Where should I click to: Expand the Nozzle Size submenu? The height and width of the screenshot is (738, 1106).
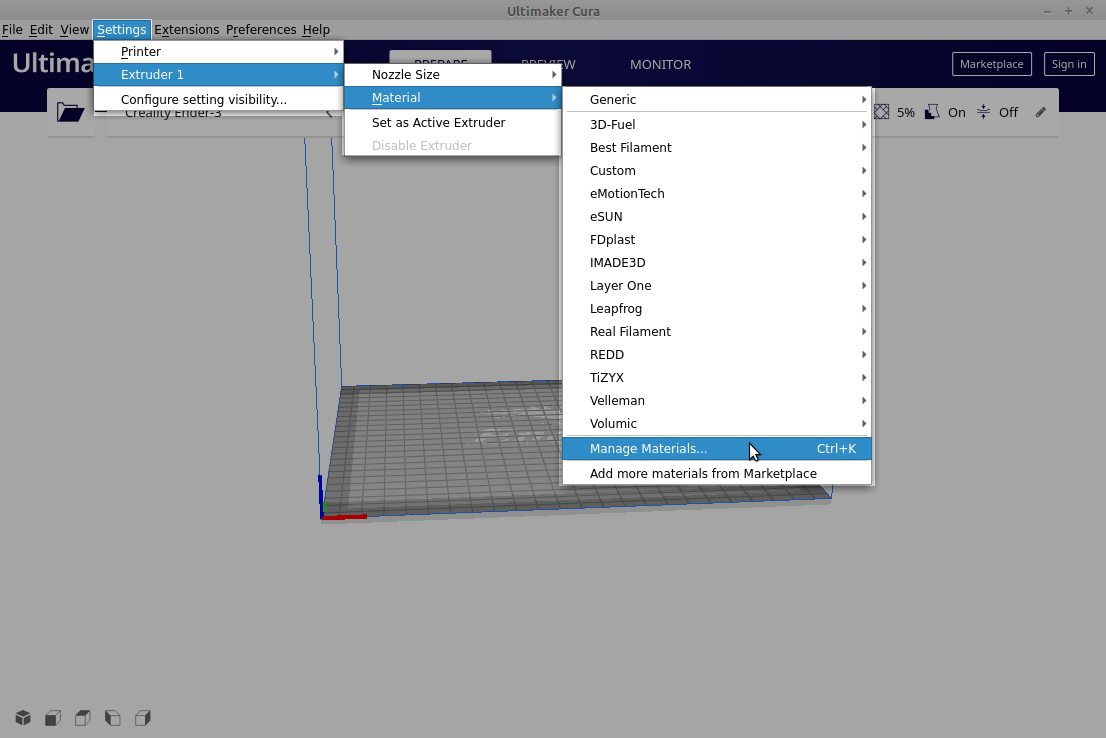453,75
